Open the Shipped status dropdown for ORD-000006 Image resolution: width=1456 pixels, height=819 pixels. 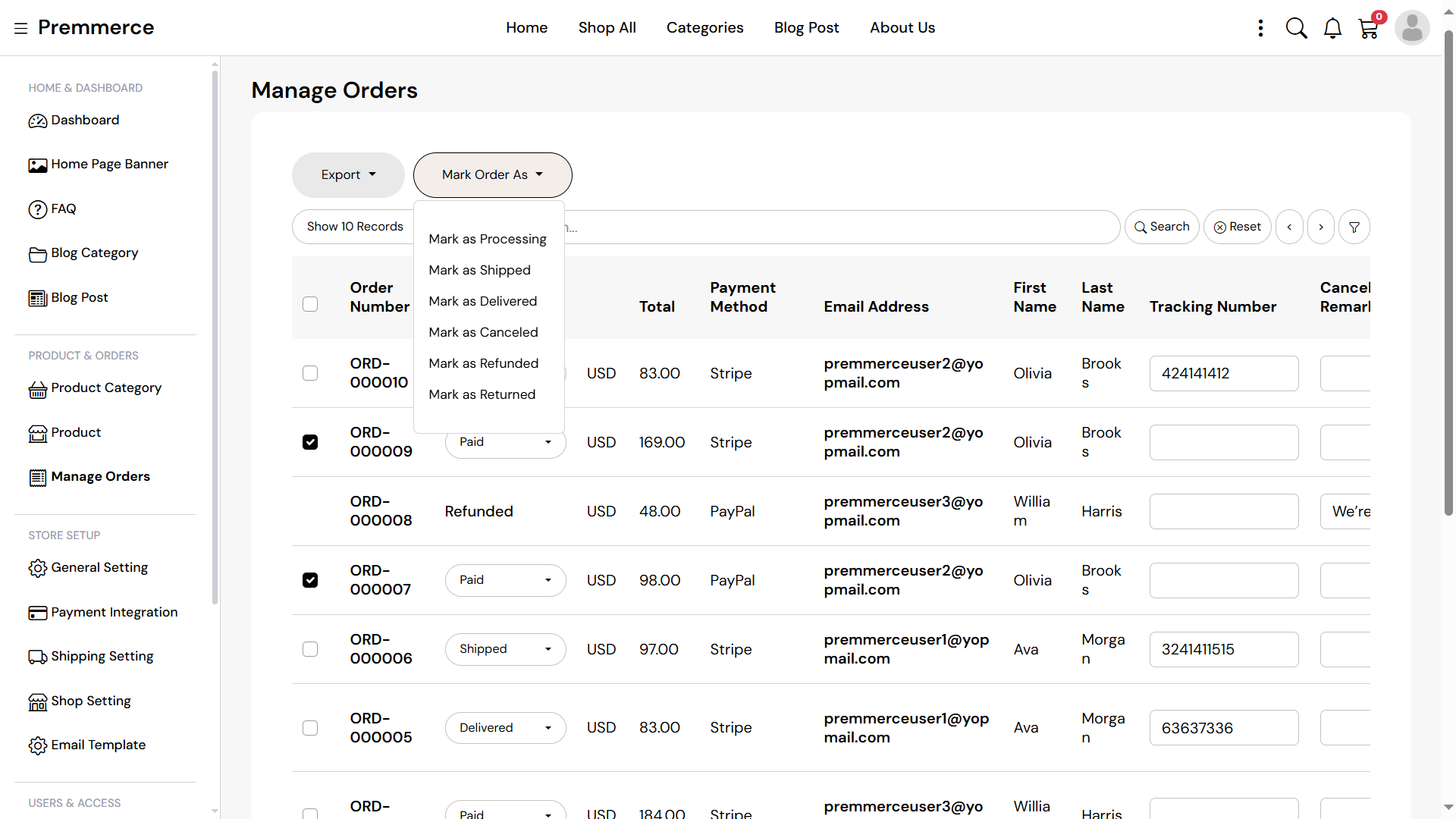(505, 649)
